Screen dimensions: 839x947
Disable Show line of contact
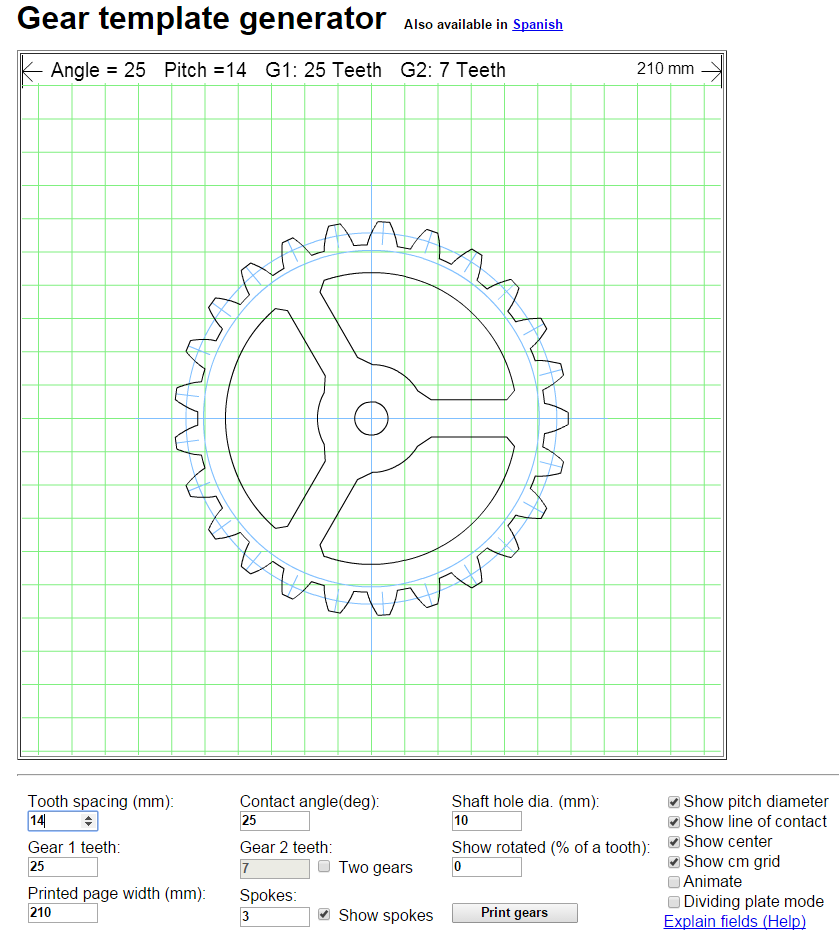pyautogui.click(x=674, y=822)
